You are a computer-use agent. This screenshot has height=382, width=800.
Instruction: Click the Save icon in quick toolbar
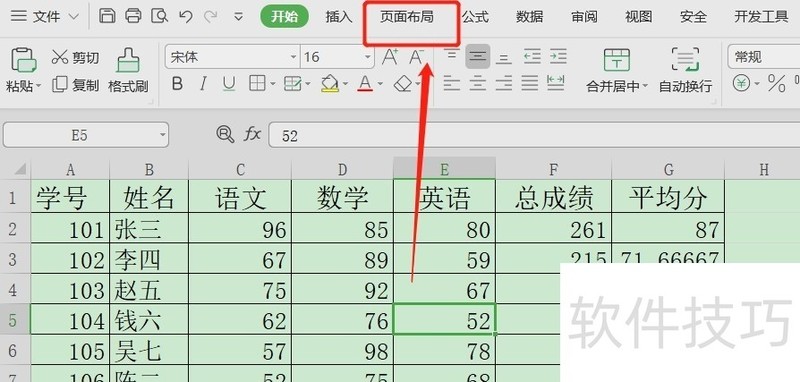tap(107, 16)
